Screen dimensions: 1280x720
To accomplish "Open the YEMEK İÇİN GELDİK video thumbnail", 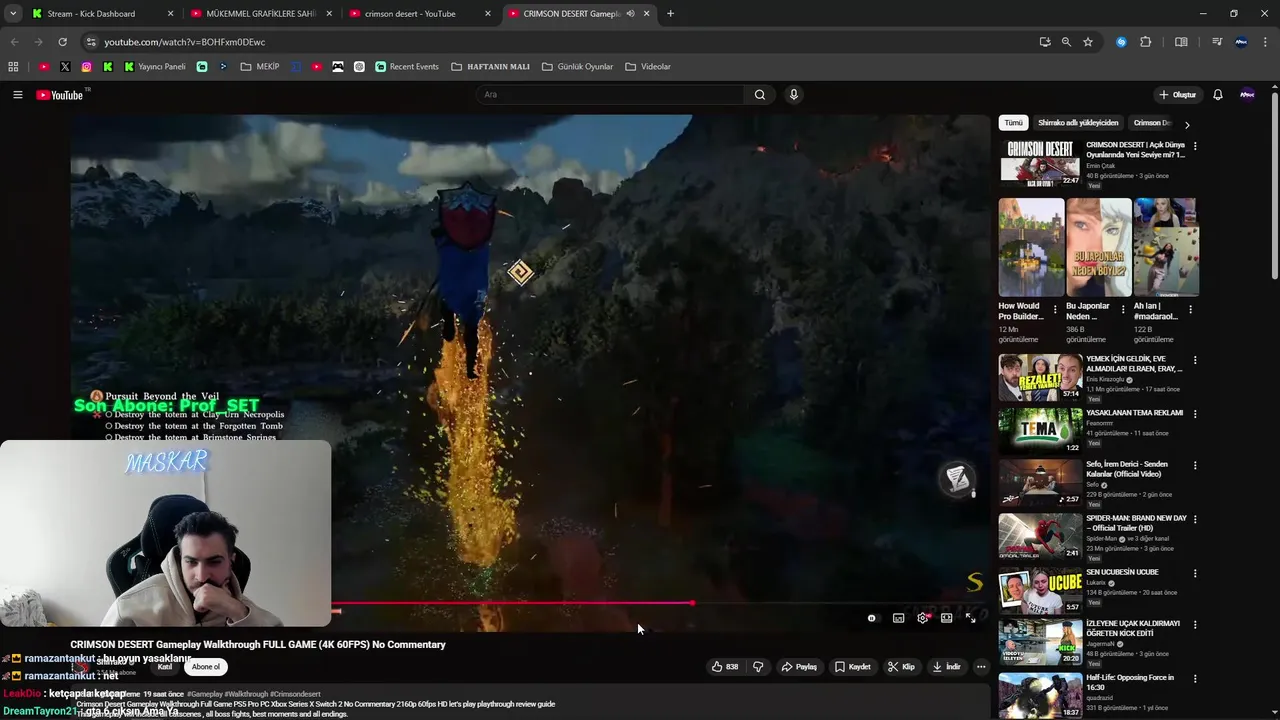I will pos(1040,376).
